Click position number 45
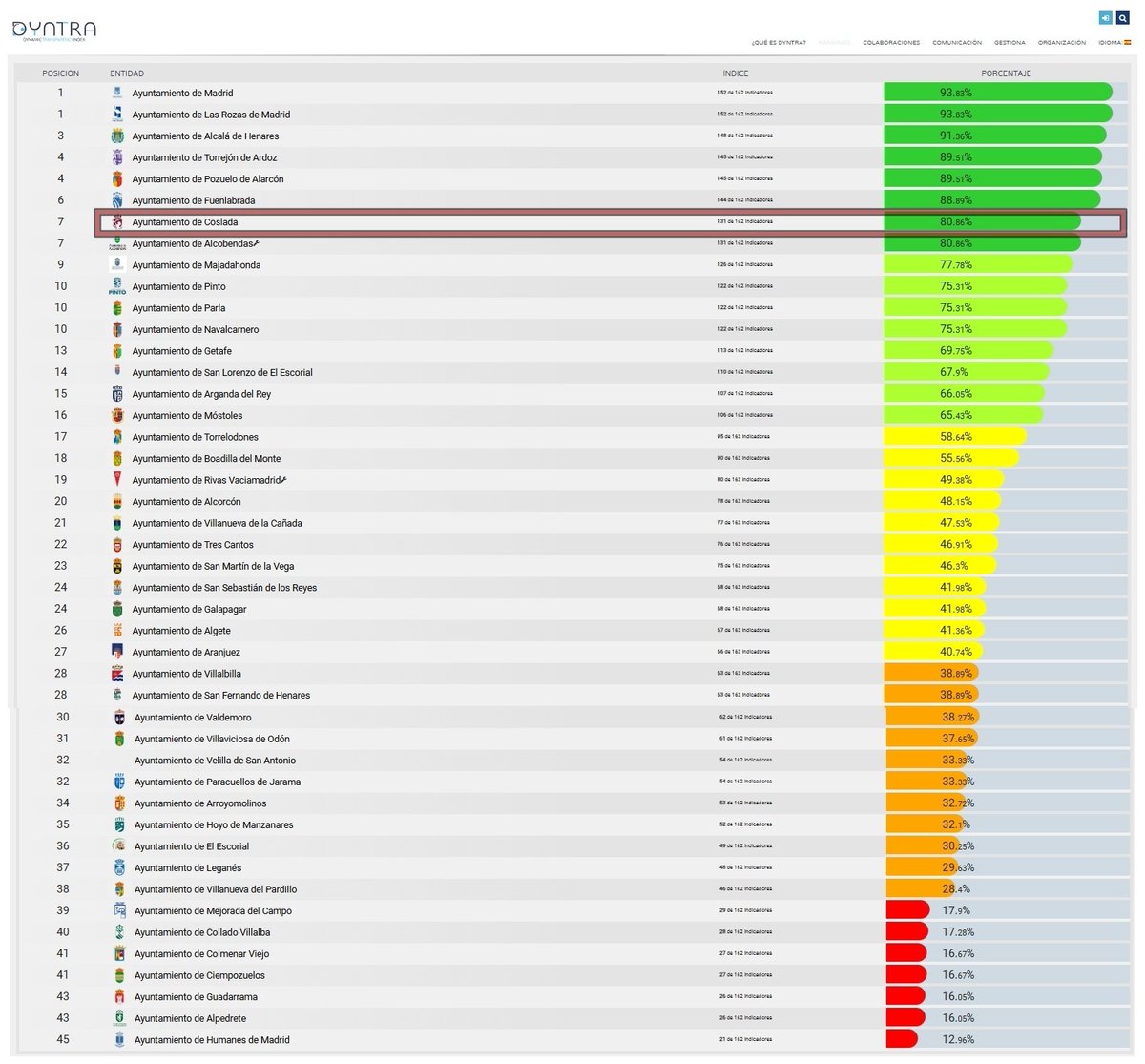Viewport: 1145px width, 1064px height. [63, 1039]
